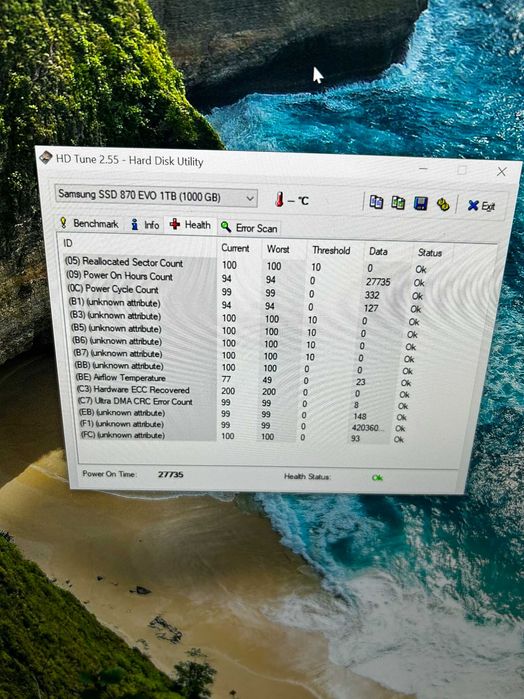Click the bold 27735 Power On Time value
Viewport: 524px width, 699px height.
170,475
